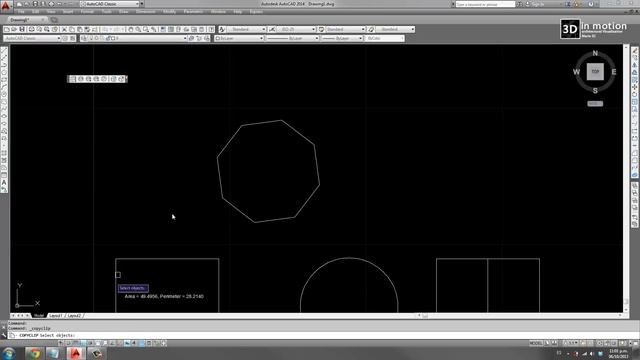Click AutoCAD icon on the taskbar

(x=76, y=353)
